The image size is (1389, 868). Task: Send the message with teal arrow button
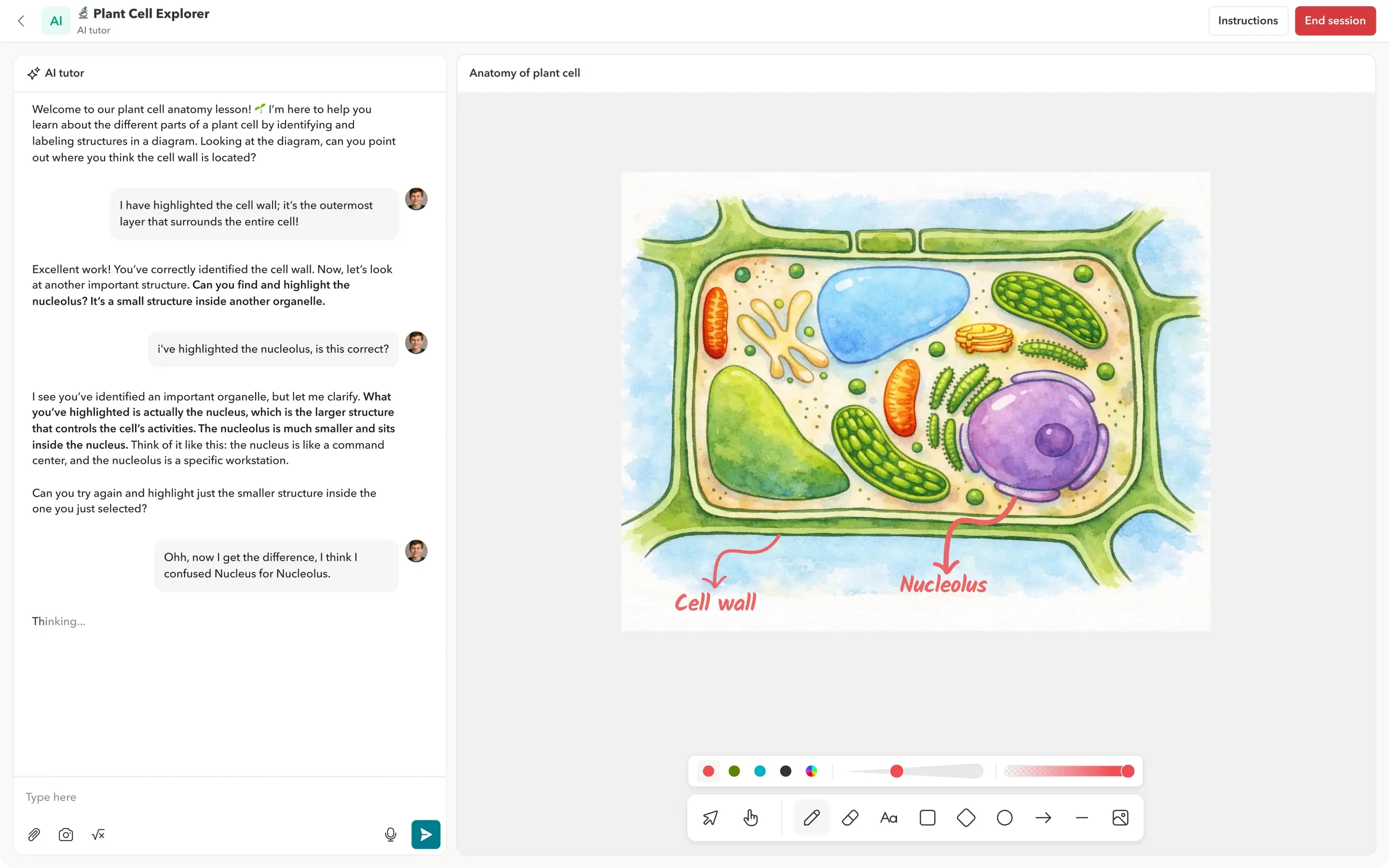pyautogui.click(x=426, y=835)
